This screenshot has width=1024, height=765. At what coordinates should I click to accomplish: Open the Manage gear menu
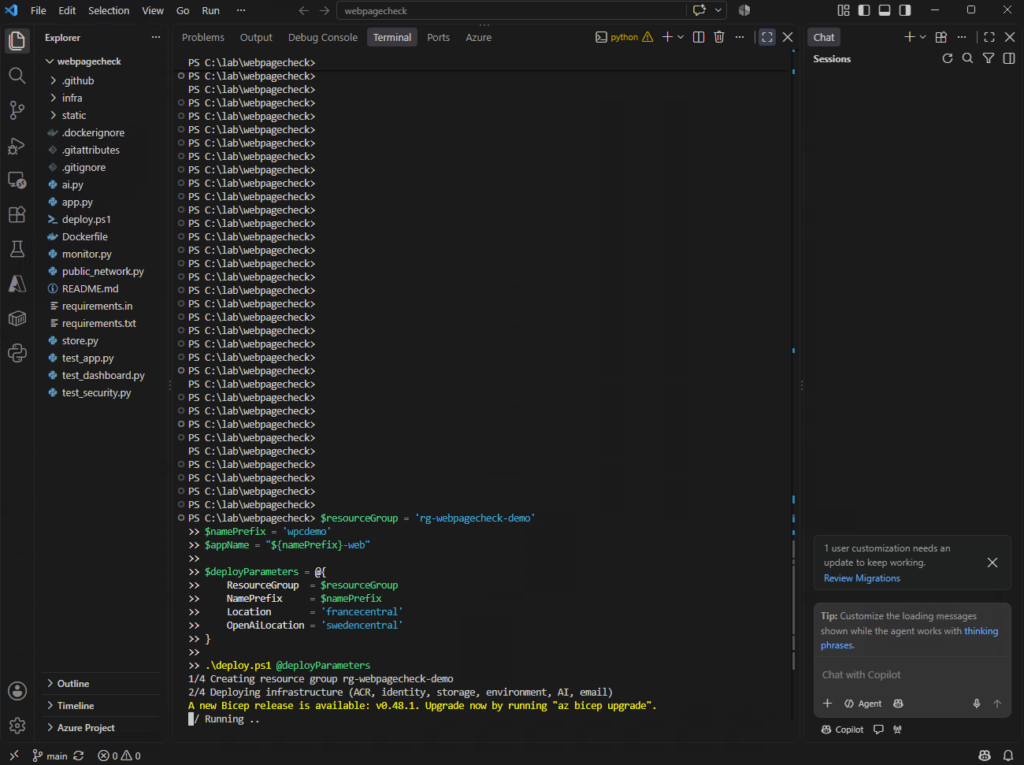(x=17, y=725)
